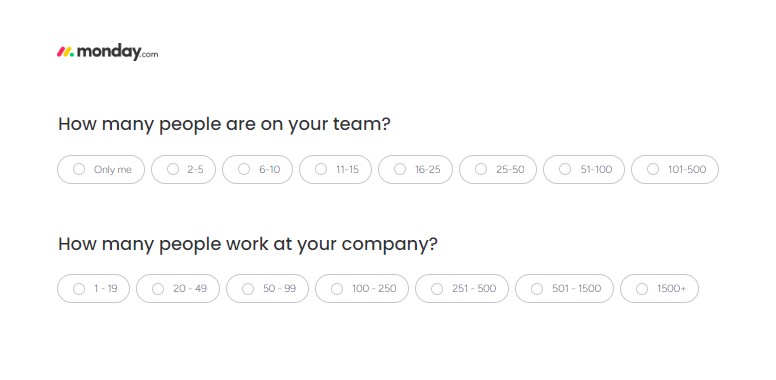Click the monday.com logo
The width and height of the screenshot is (776, 380).
click(x=107, y=52)
